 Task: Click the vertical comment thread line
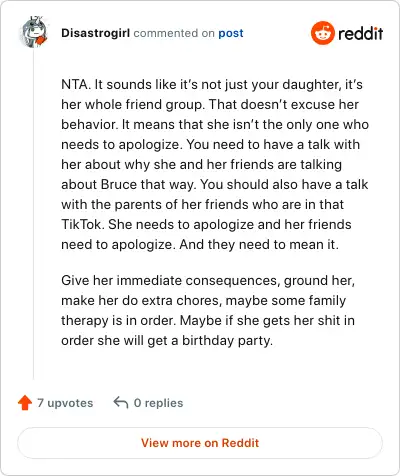(x=33, y=213)
